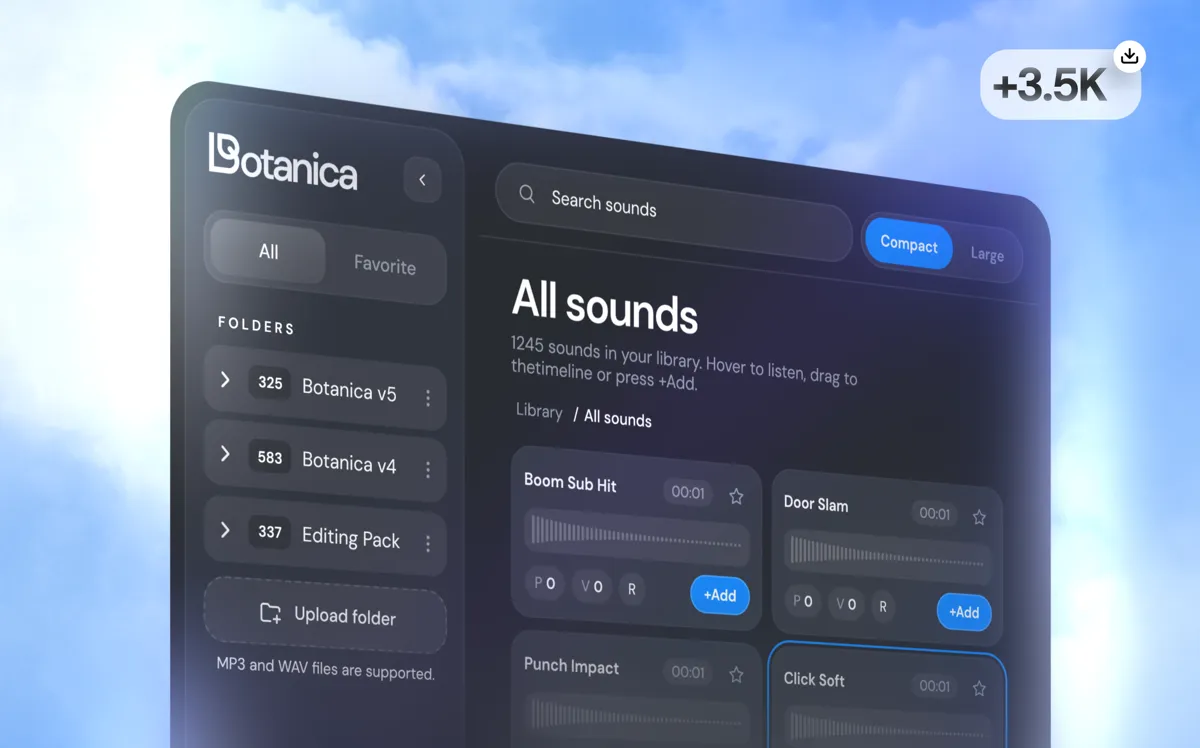Expand the Editing Pack folder
Viewport: 1200px width, 748px height.
point(225,529)
